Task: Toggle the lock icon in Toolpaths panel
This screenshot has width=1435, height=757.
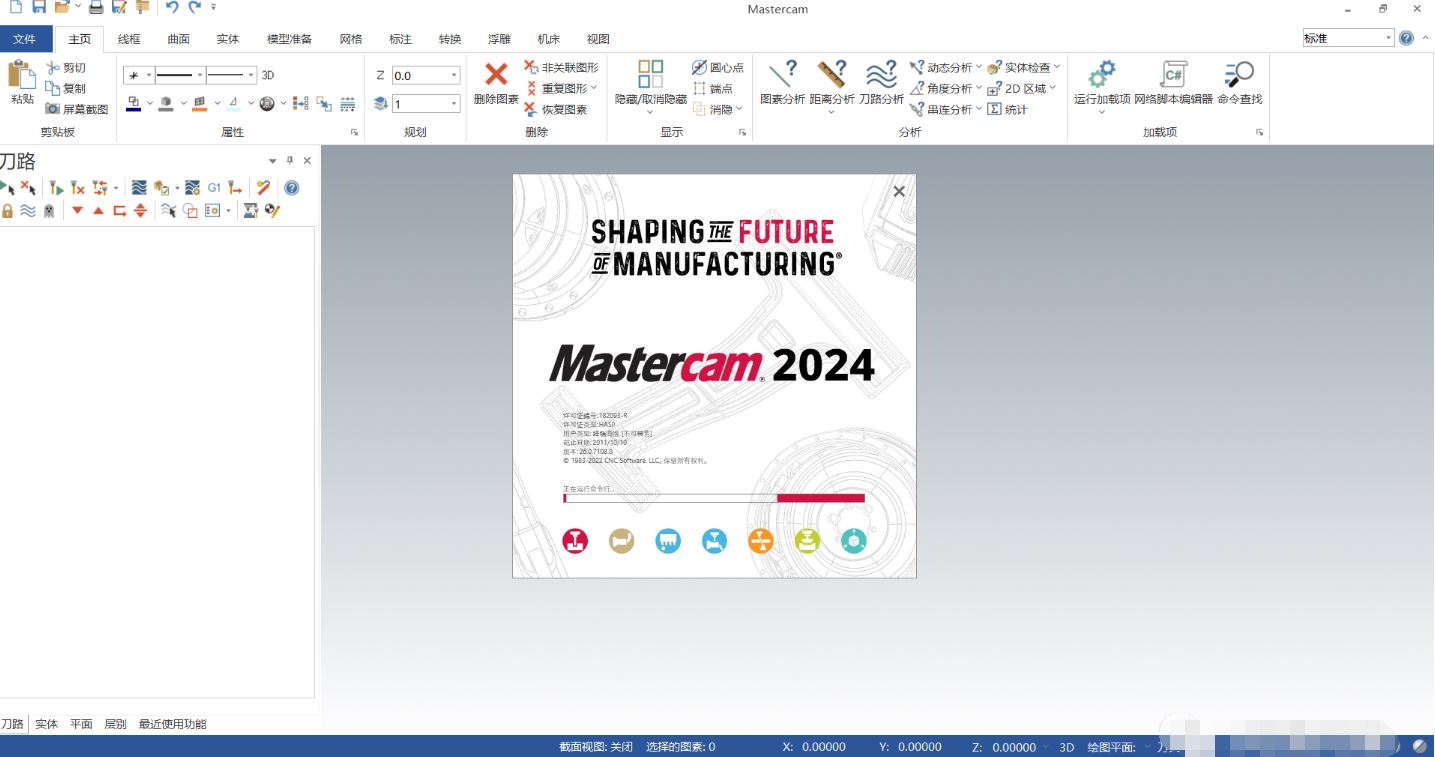Action: click(x=9, y=210)
